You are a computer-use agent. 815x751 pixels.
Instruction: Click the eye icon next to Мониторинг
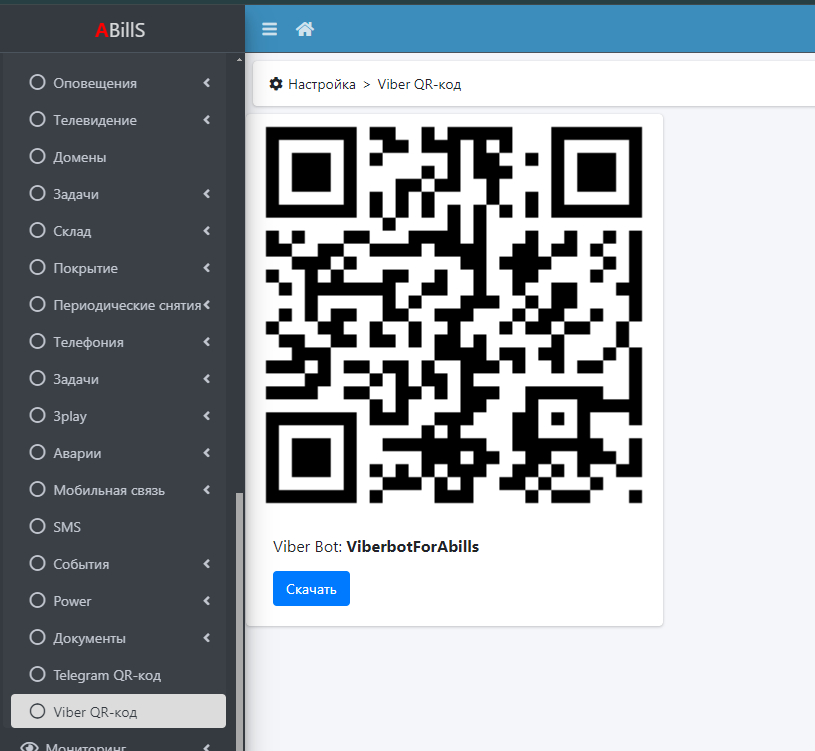point(30,747)
